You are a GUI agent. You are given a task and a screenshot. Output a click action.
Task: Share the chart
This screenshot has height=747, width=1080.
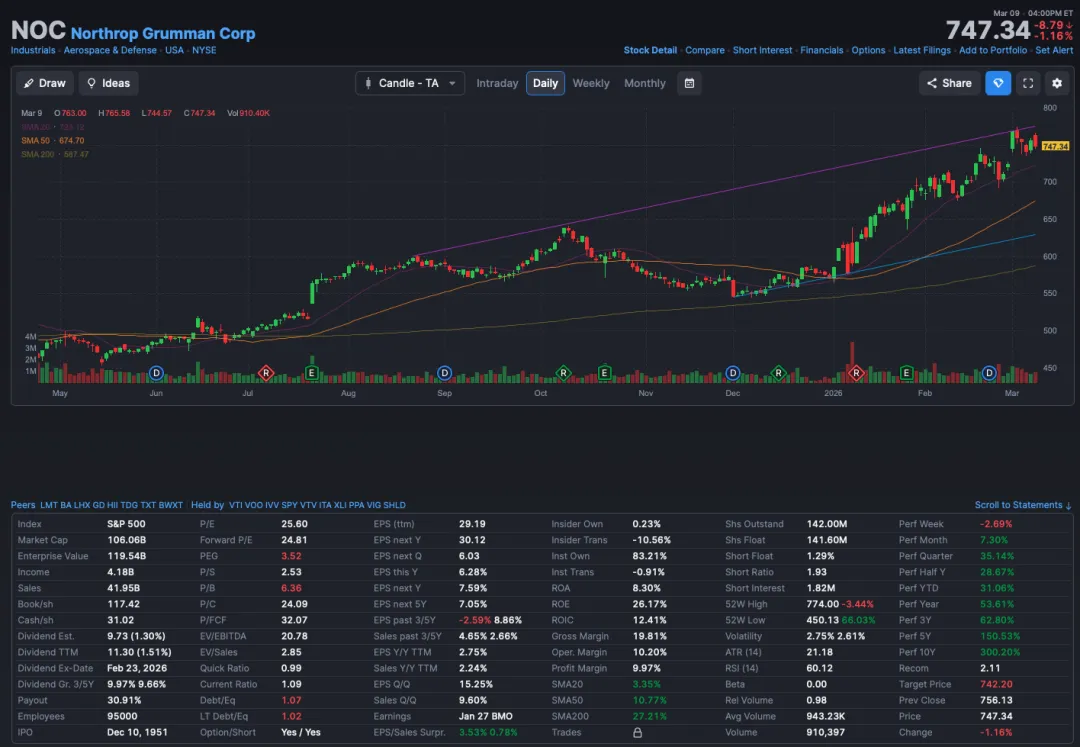(x=949, y=83)
